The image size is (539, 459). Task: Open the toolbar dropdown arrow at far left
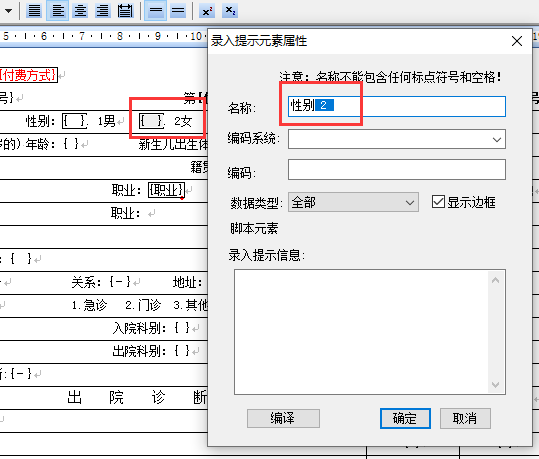coord(9,11)
